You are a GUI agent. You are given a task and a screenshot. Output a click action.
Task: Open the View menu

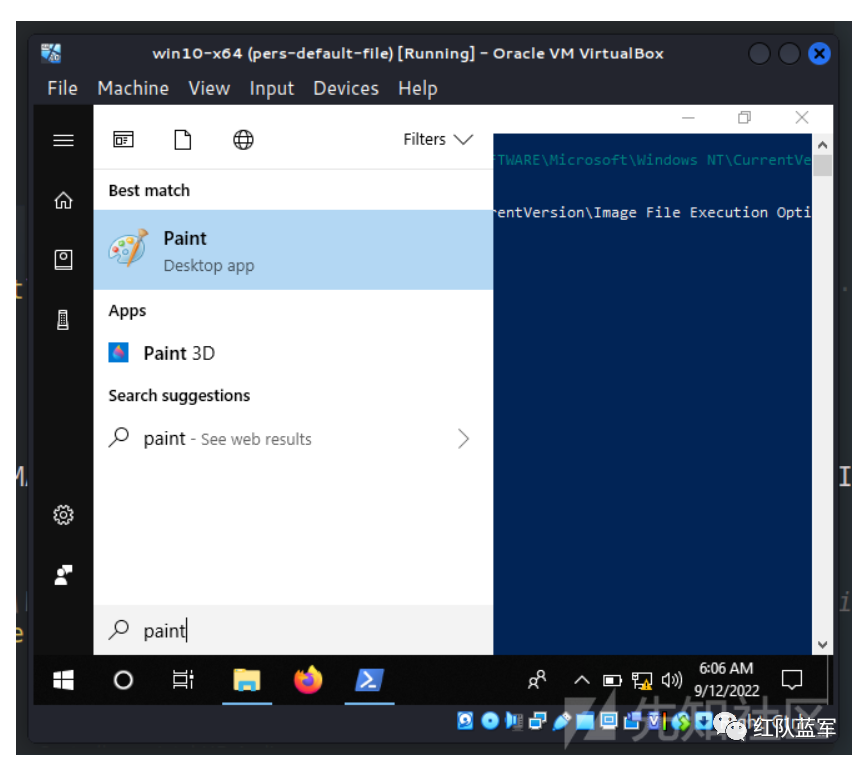(209, 88)
